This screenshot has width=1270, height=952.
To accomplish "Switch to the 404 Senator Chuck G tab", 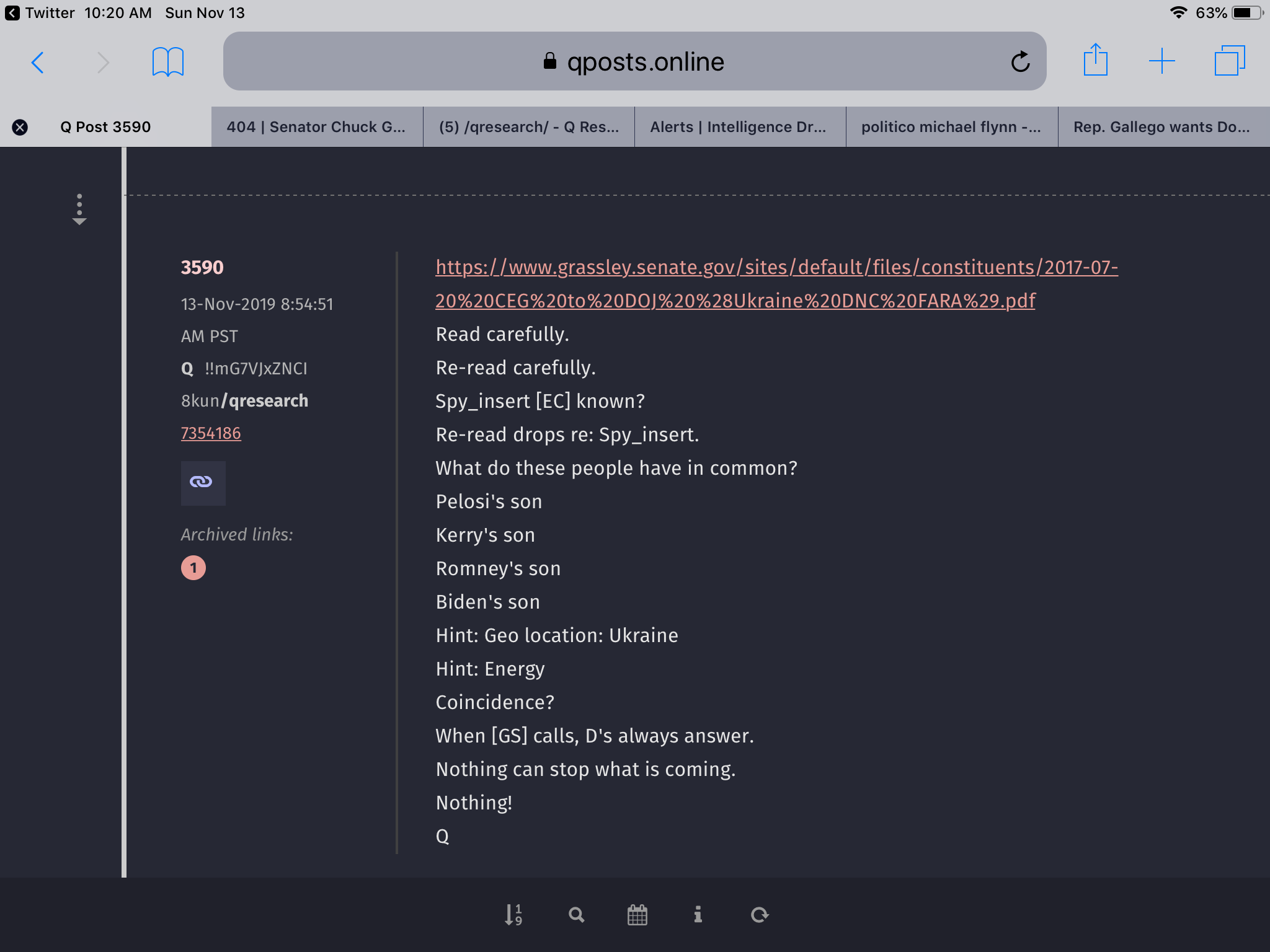I will click(x=317, y=127).
